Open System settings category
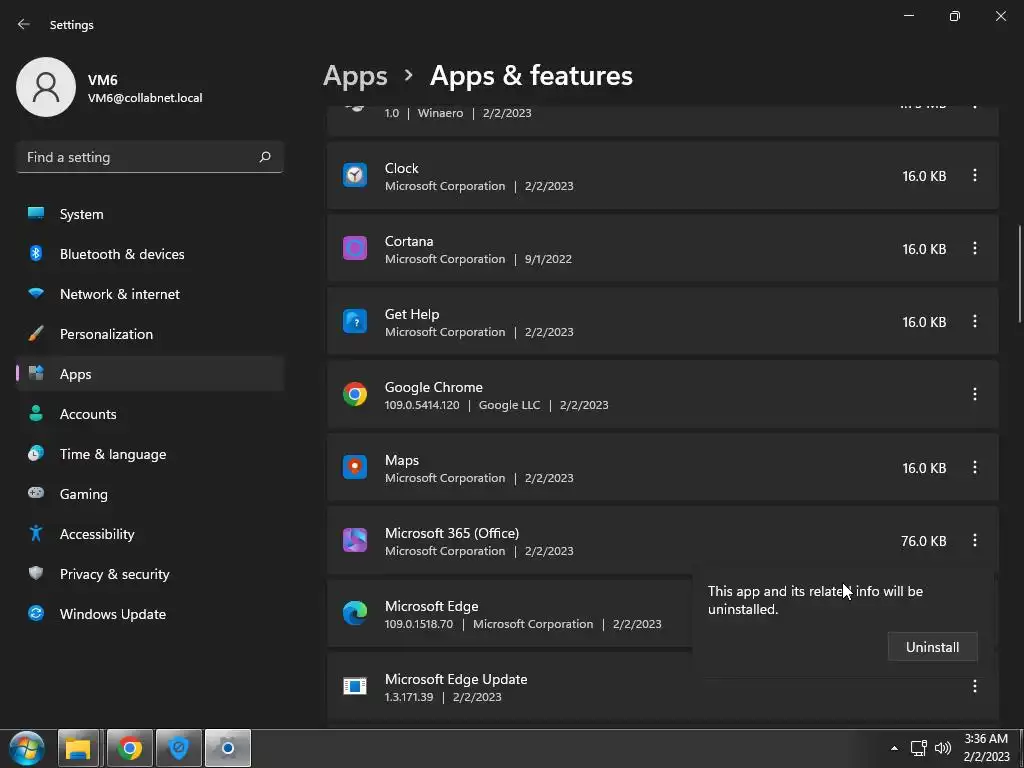The width and height of the screenshot is (1024, 768). click(x=150, y=214)
